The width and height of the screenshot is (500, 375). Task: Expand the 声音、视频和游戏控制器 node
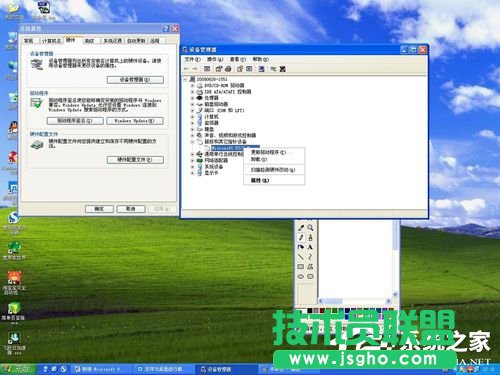[192, 135]
